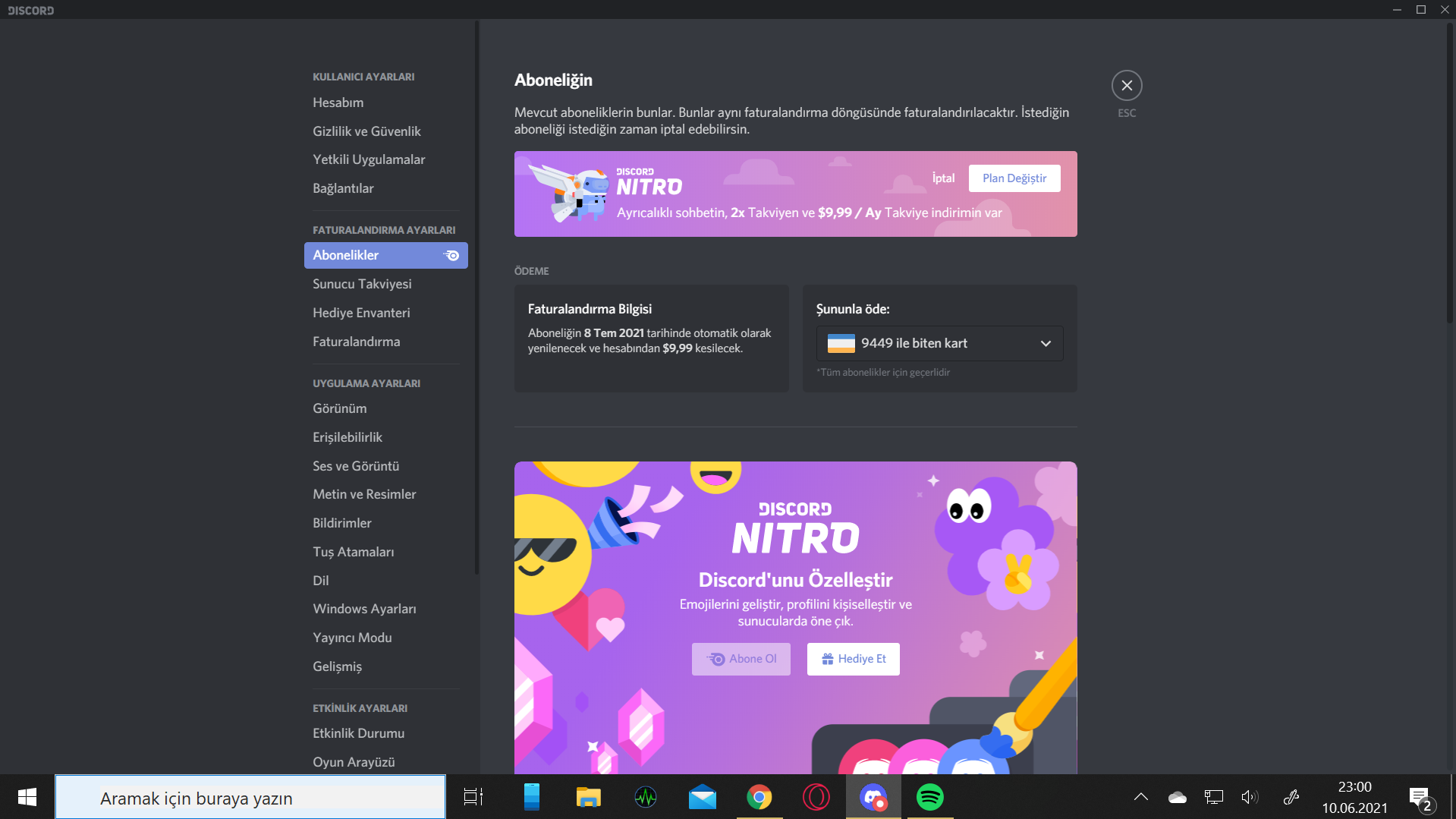
Task: Open the Mail app from the taskbar
Action: pos(703,797)
